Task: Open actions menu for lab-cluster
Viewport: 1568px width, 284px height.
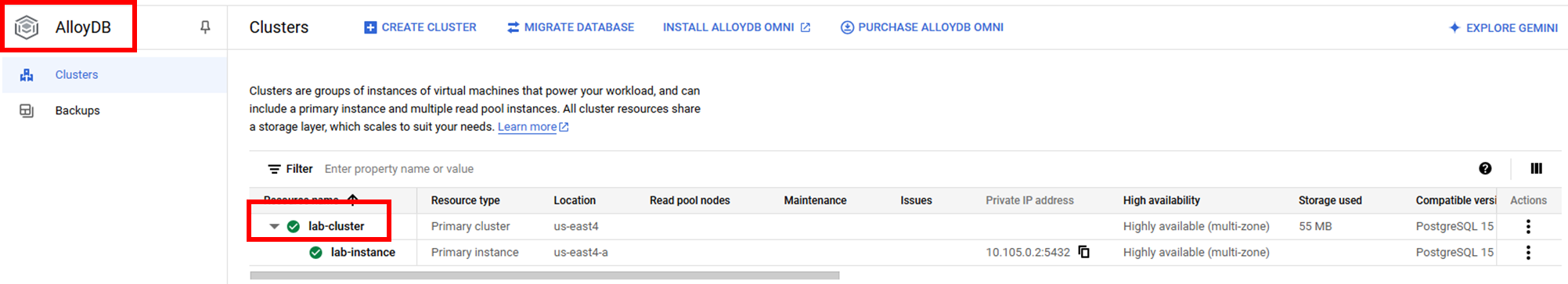Action: click(x=1528, y=226)
